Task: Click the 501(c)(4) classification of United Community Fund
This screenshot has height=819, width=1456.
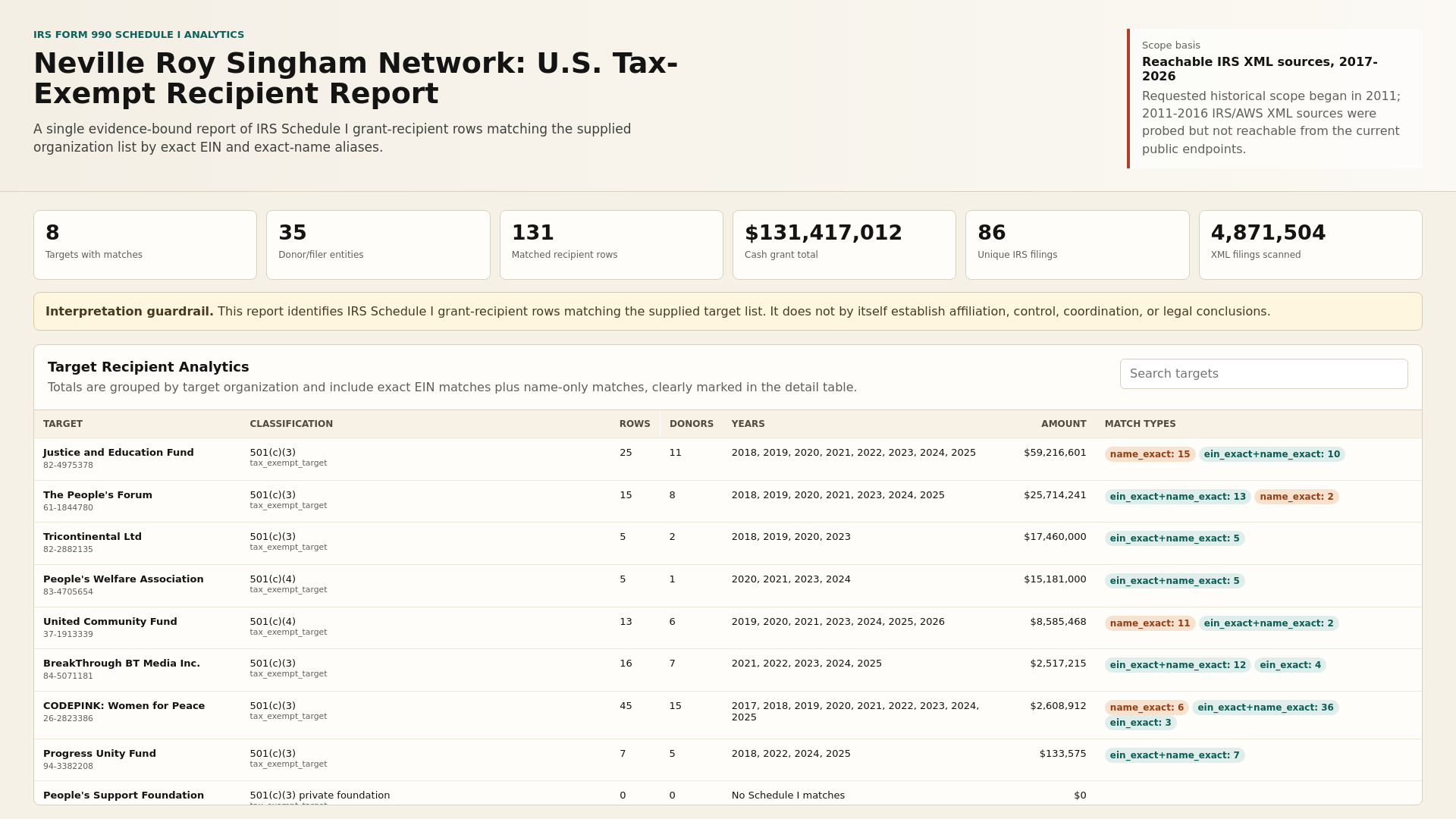Action: pos(273,622)
